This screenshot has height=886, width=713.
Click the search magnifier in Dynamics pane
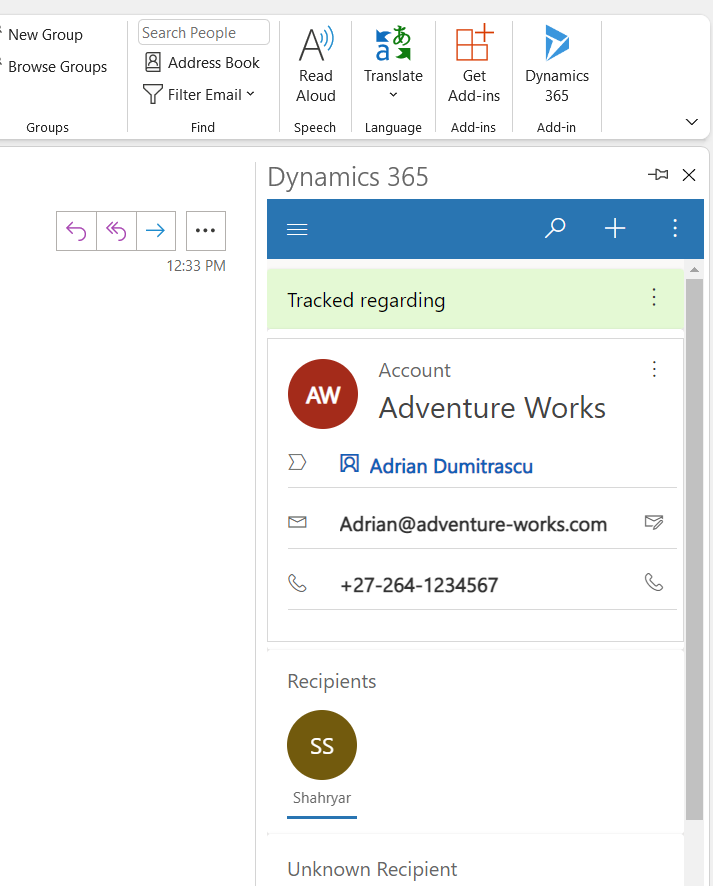tap(555, 228)
